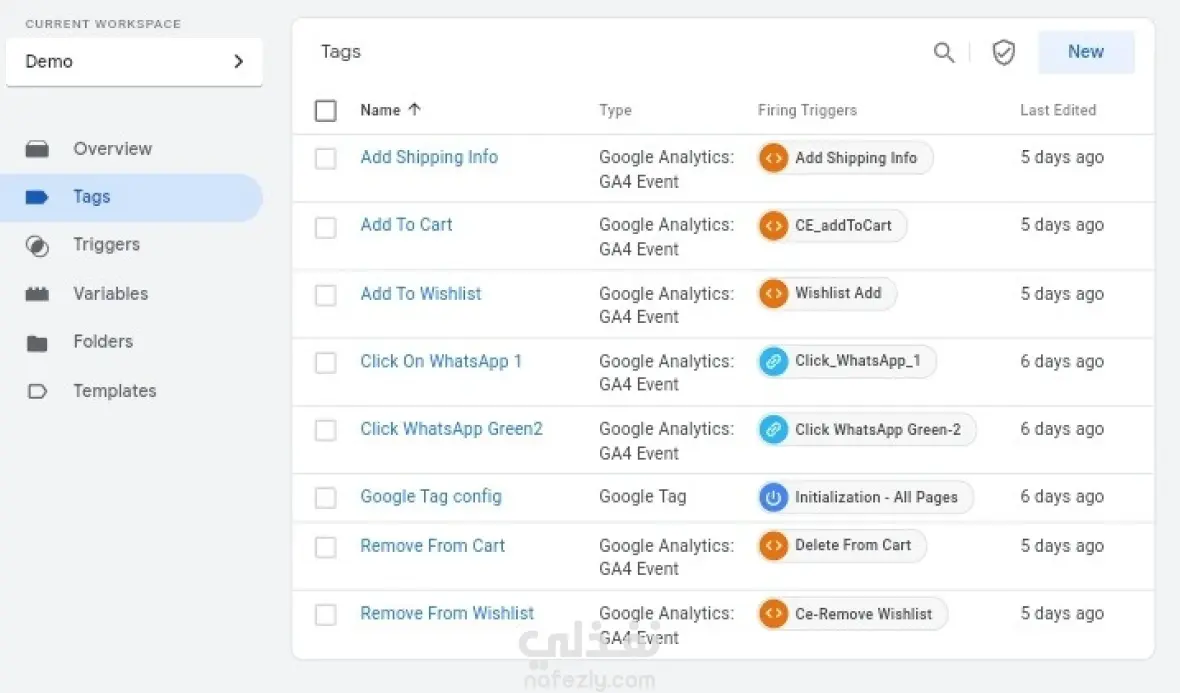Screen dimensions: 1180x693
Task: Click the CE_addToCart trigger icon
Action: click(x=773, y=225)
